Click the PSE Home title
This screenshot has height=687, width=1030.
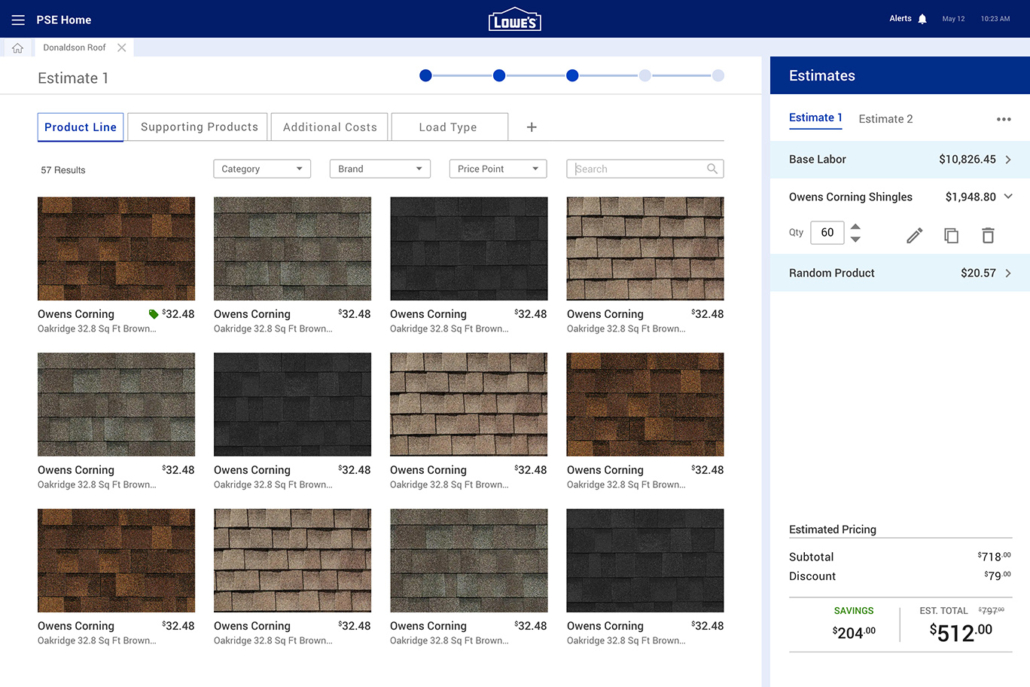(64, 20)
